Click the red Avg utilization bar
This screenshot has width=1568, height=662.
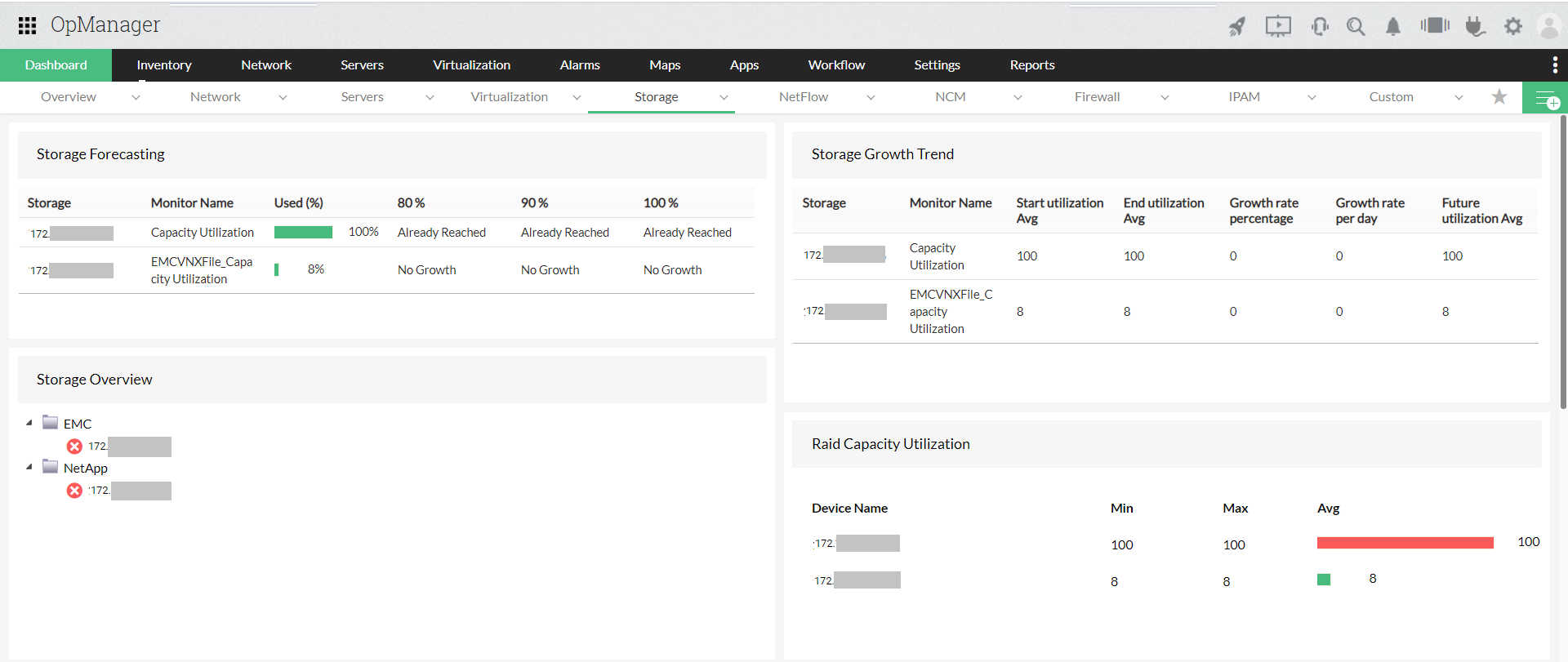[1405, 543]
